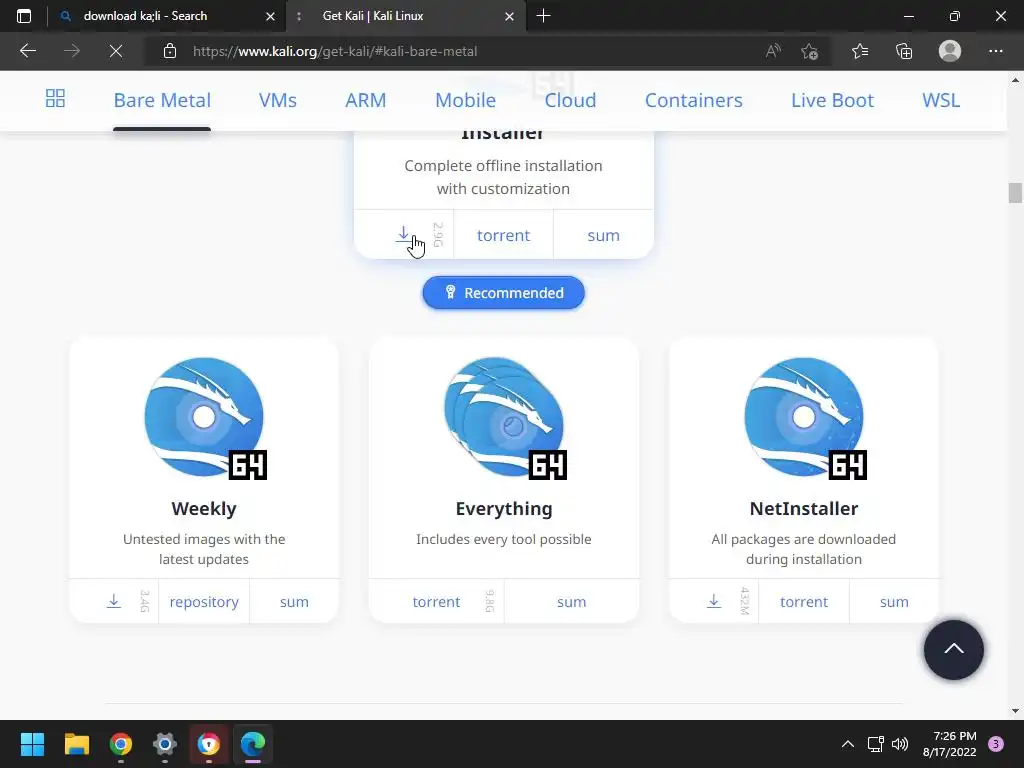This screenshot has width=1024, height=768.
Task: Select the Containers tab
Action: (694, 100)
